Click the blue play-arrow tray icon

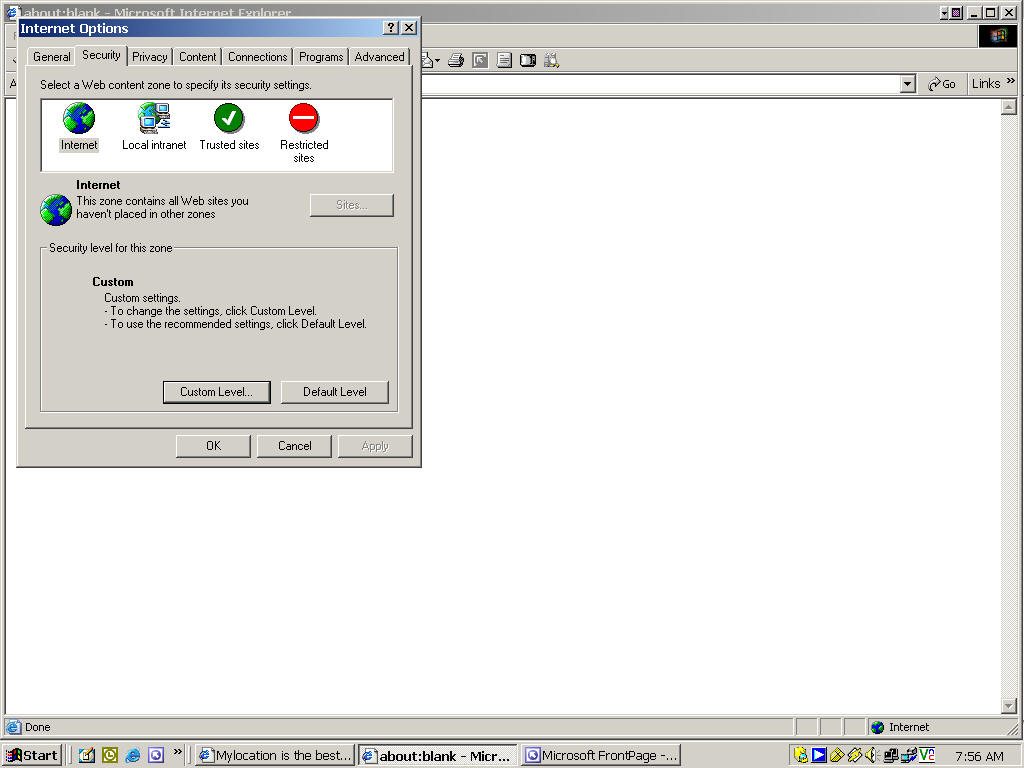819,756
